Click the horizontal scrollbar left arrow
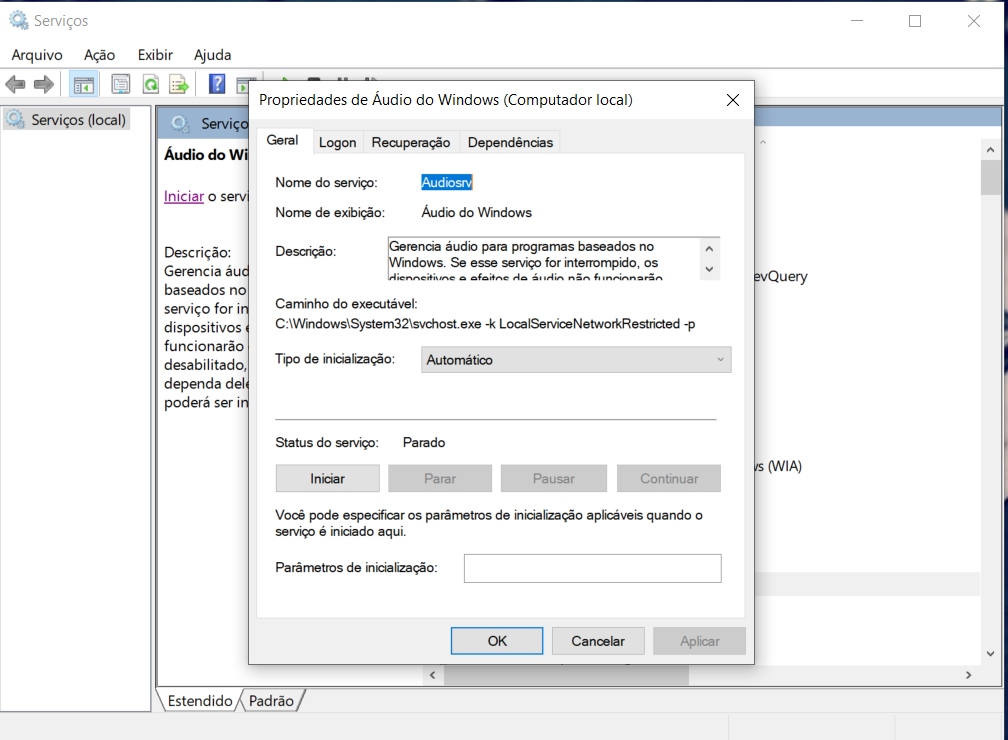 click(x=433, y=675)
